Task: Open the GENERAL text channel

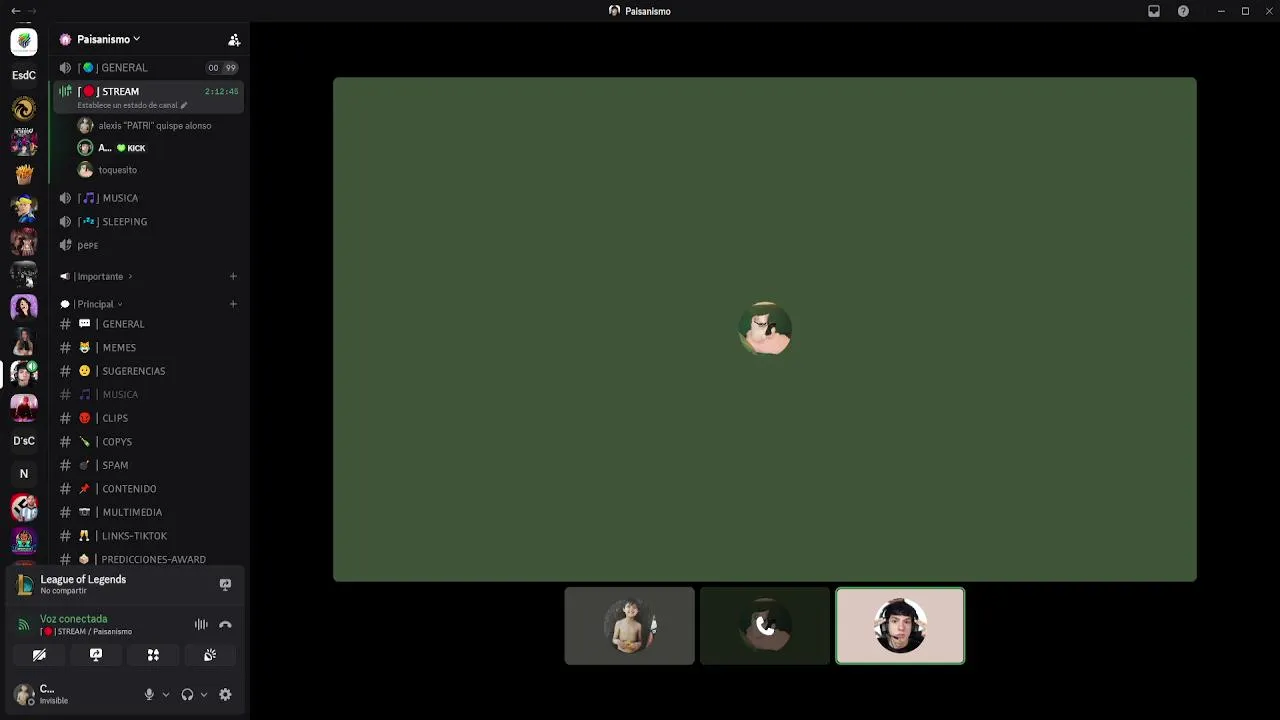Action: [x=148, y=324]
